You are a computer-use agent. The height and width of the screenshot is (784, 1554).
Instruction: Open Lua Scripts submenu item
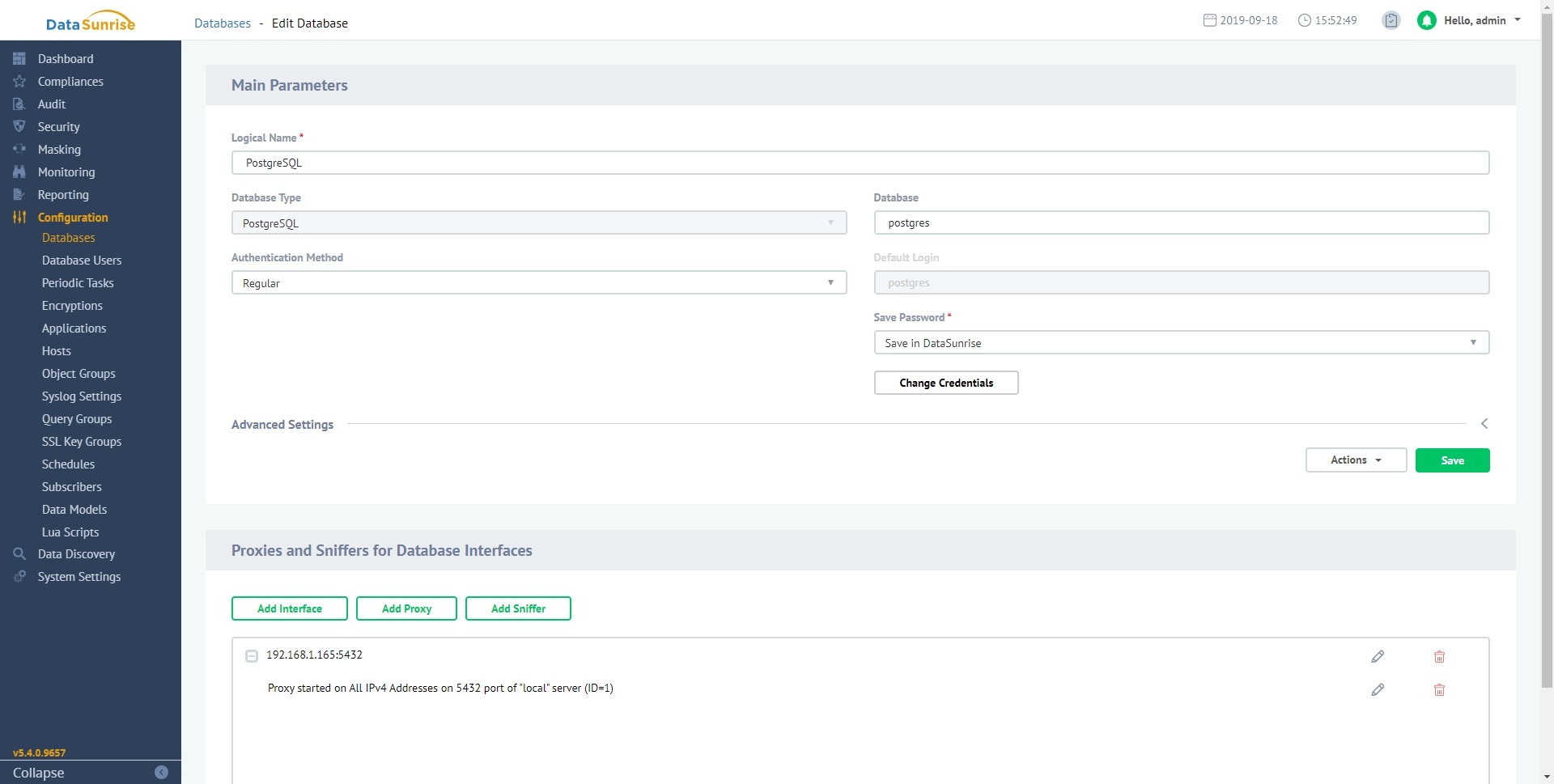click(70, 532)
